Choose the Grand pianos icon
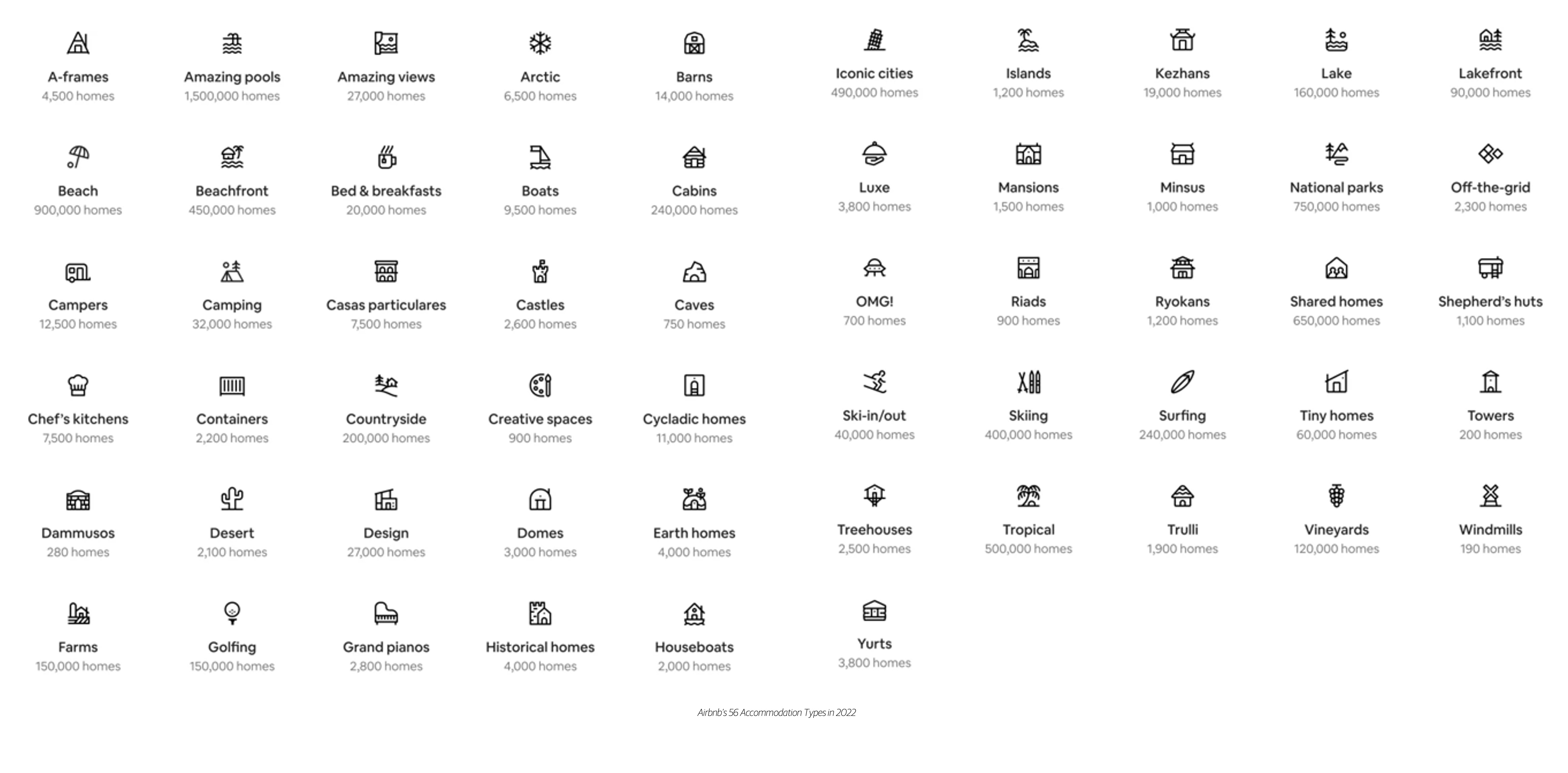1568x773 pixels. (x=386, y=613)
